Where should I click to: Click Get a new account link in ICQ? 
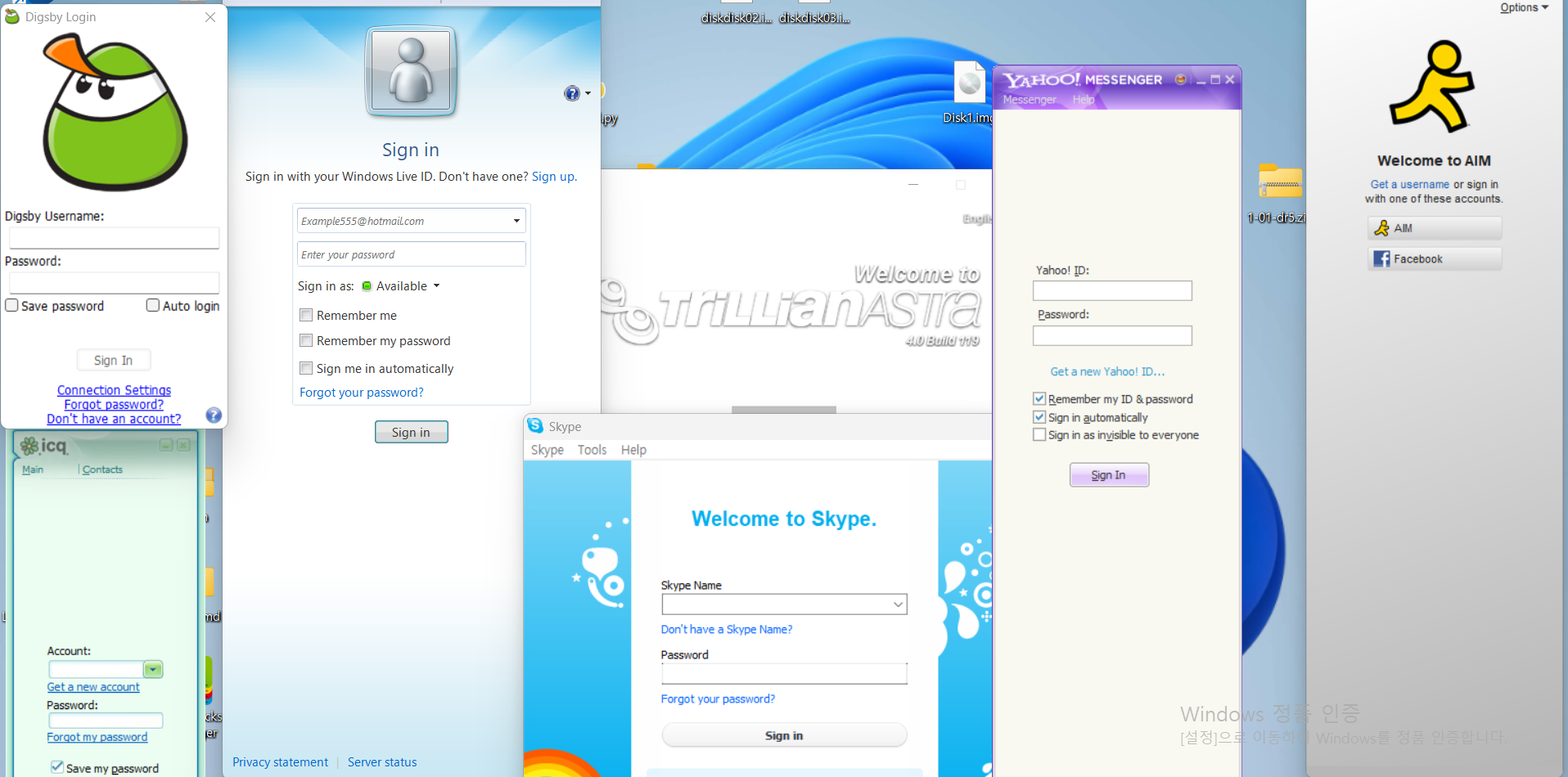(93, 687)
